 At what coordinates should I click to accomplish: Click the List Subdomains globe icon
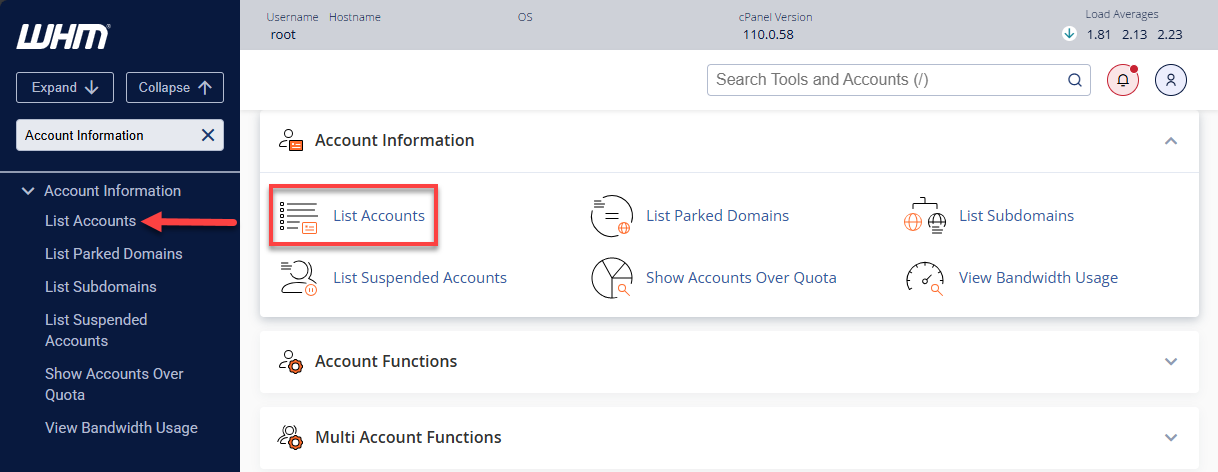924,216
